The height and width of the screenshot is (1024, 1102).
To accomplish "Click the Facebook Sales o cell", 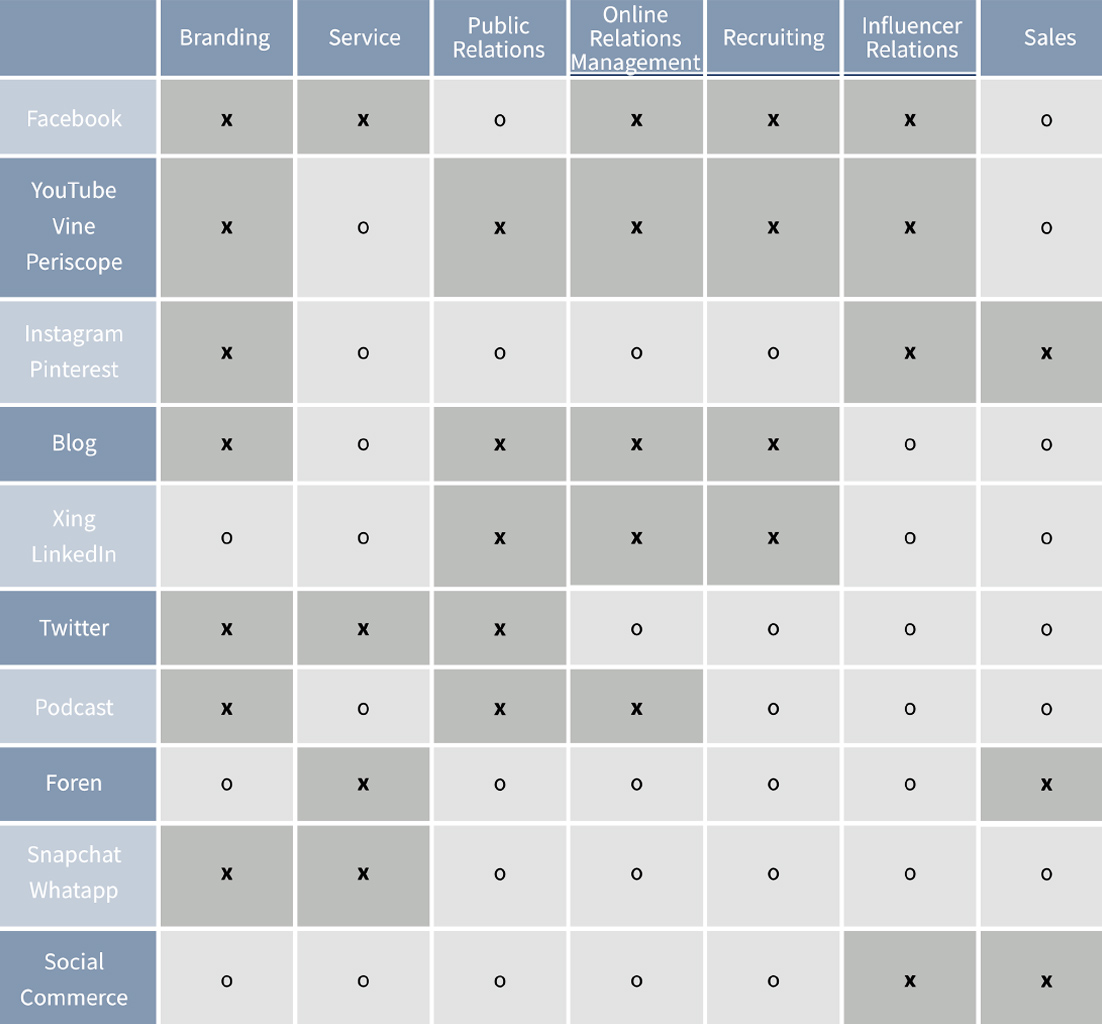I will point(1046,119).
